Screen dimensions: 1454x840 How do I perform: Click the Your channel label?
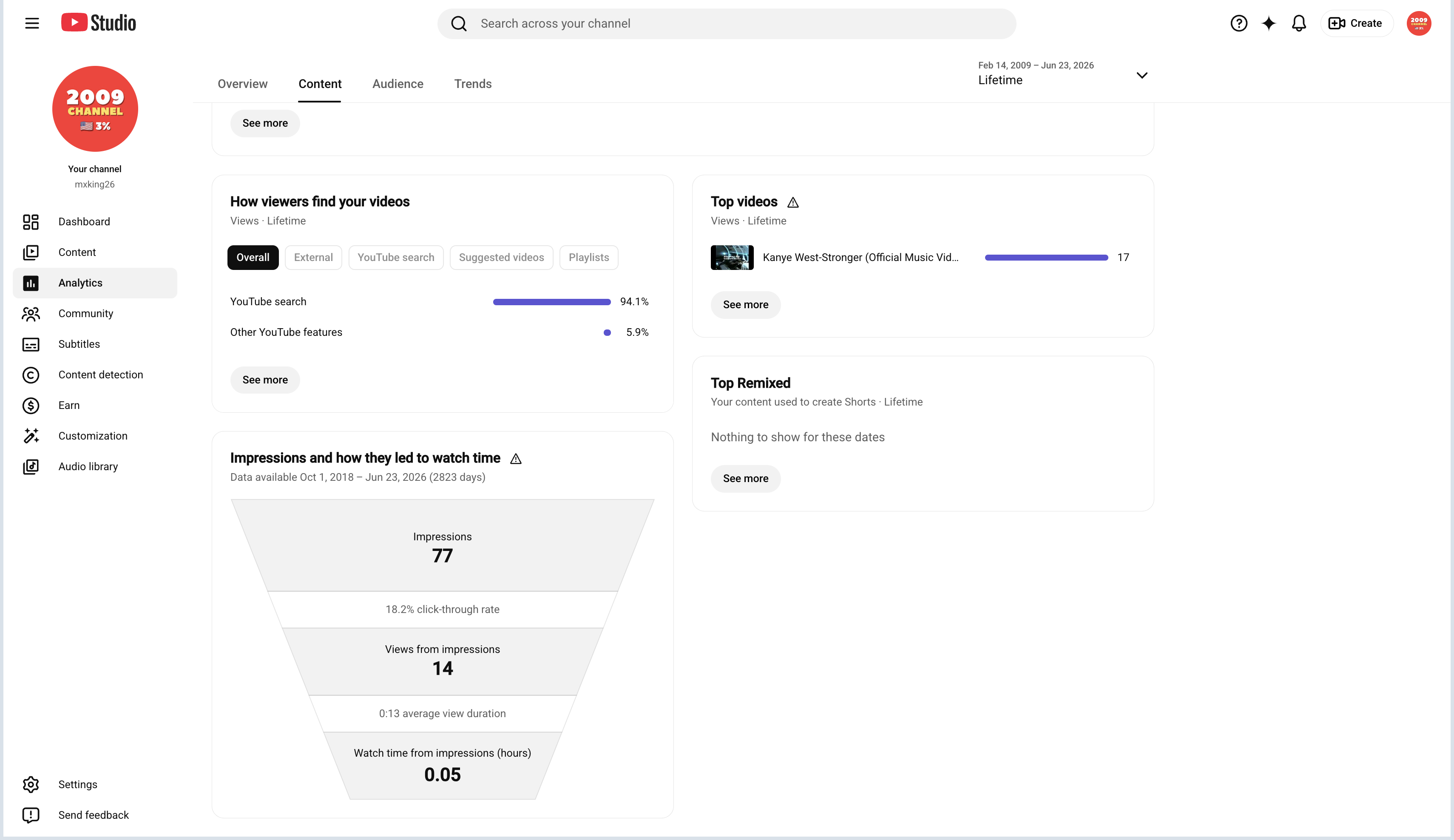click(x=95, y=169)
